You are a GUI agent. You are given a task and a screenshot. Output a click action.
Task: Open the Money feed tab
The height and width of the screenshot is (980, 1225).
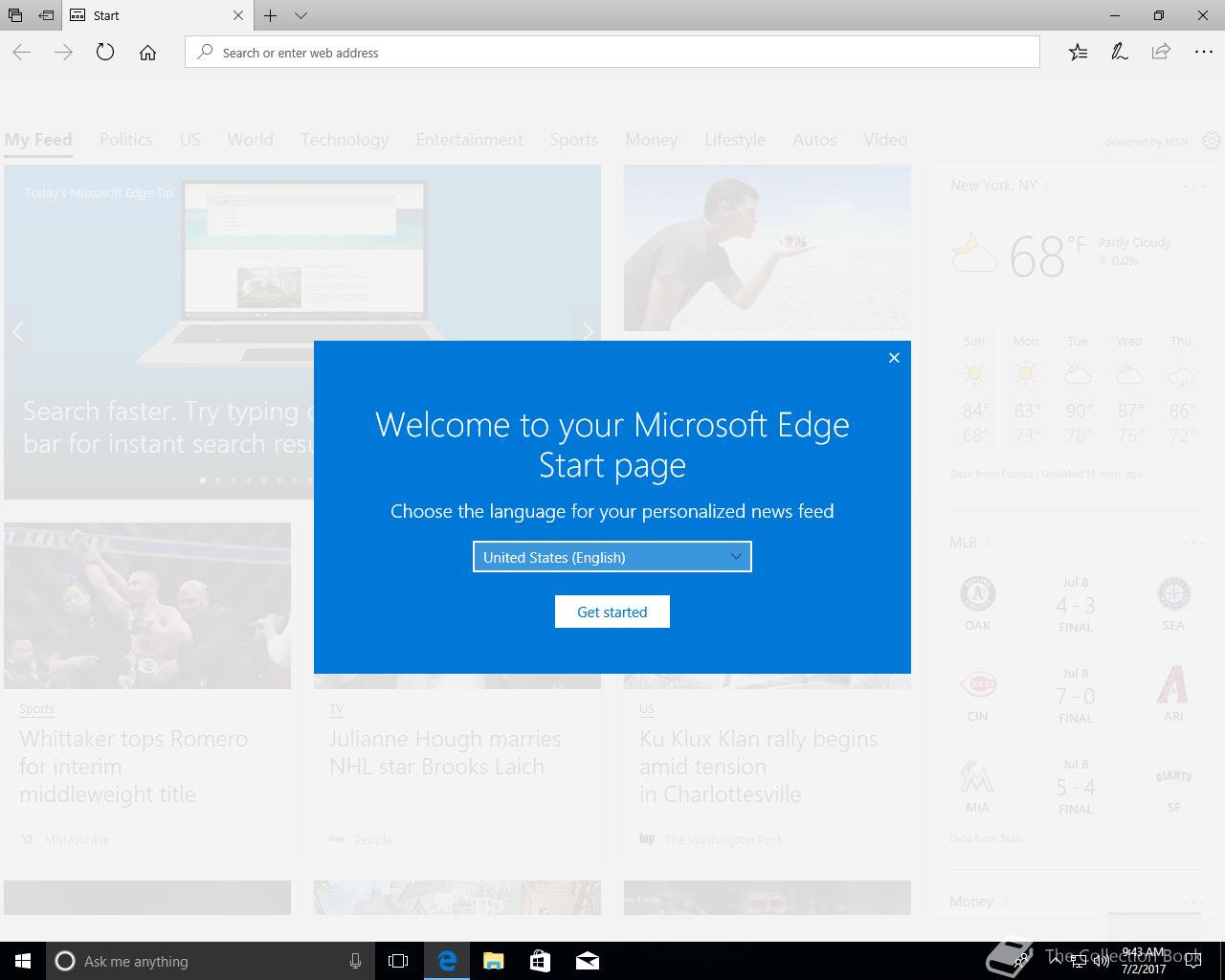coord(652,140)
